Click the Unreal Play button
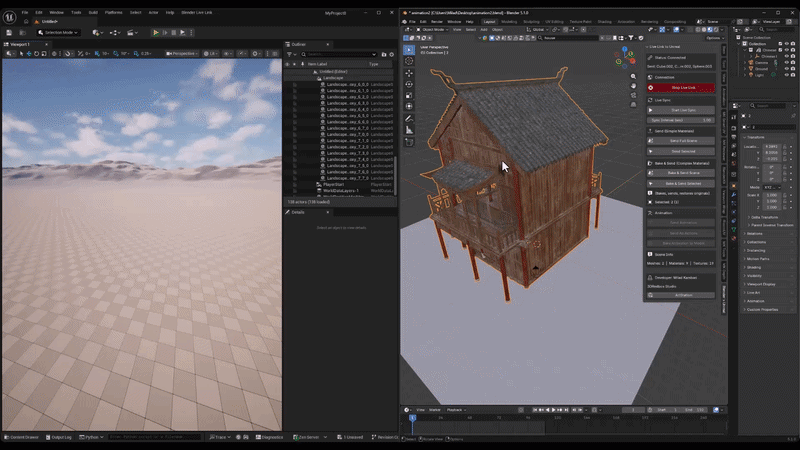 point(156,33)
